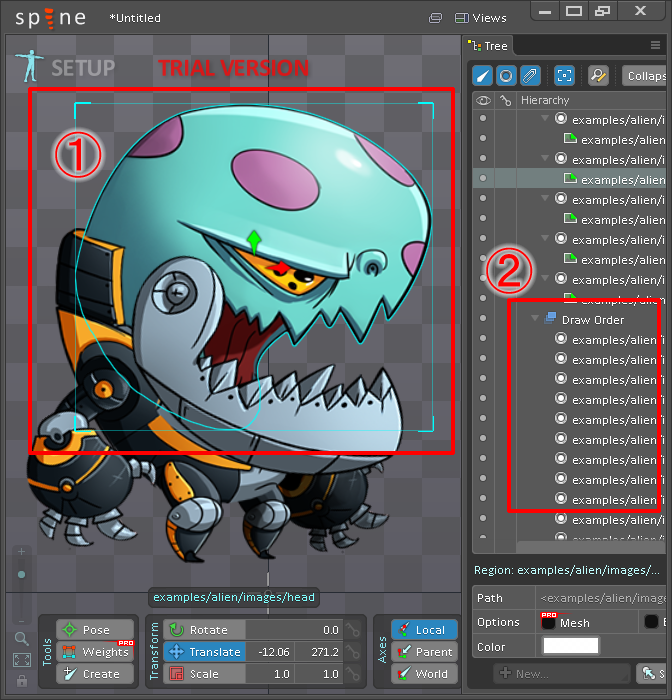
Task: Click the Collapse button in Tree toolbar
Action: pyautogui.click(x=646, y=76)
